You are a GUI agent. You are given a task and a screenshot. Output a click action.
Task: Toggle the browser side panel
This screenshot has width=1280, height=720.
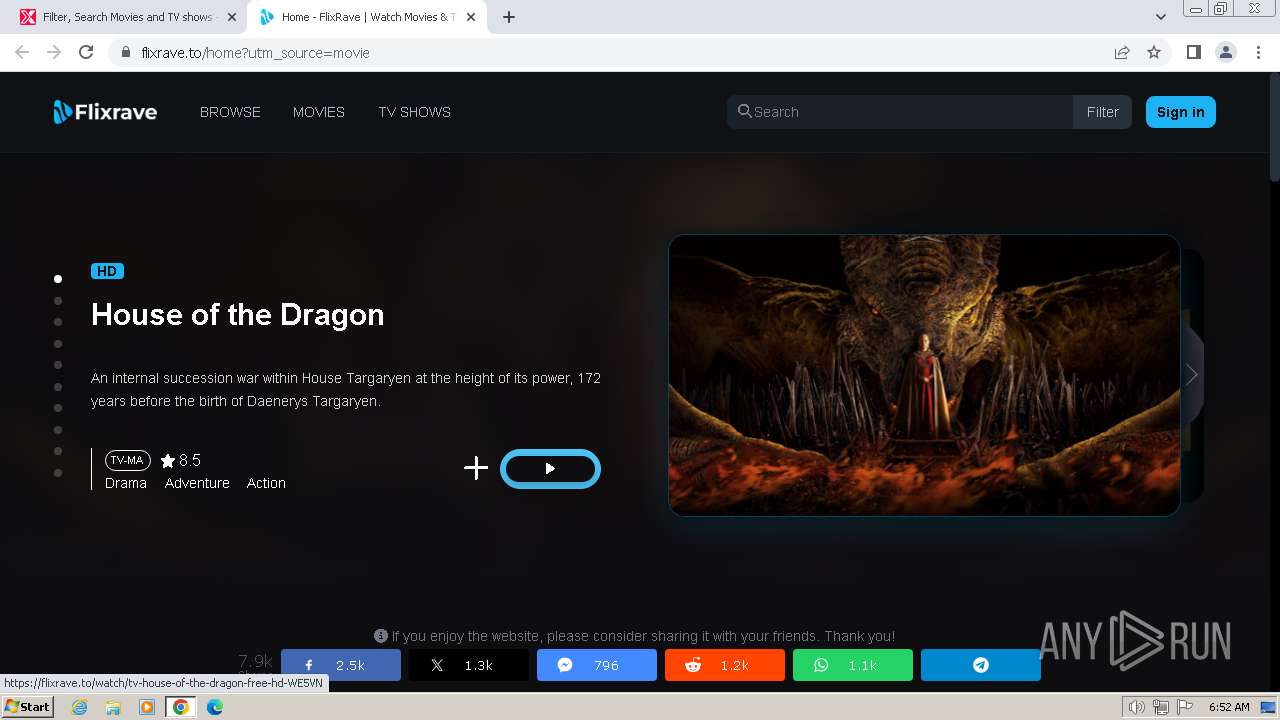[1193, 52]
